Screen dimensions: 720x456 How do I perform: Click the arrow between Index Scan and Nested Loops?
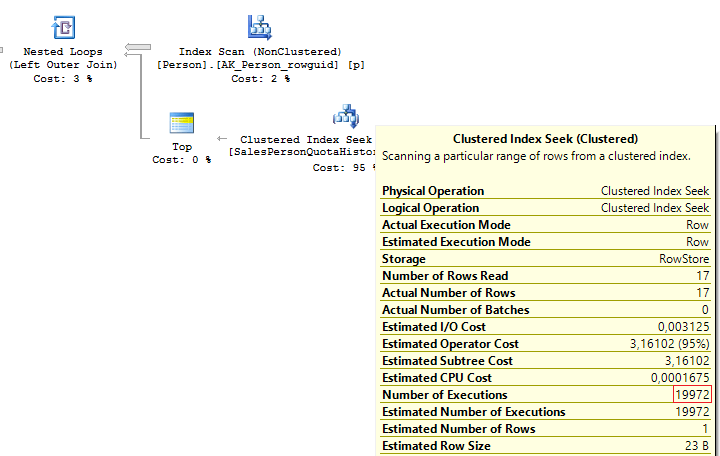click(138, 47)
